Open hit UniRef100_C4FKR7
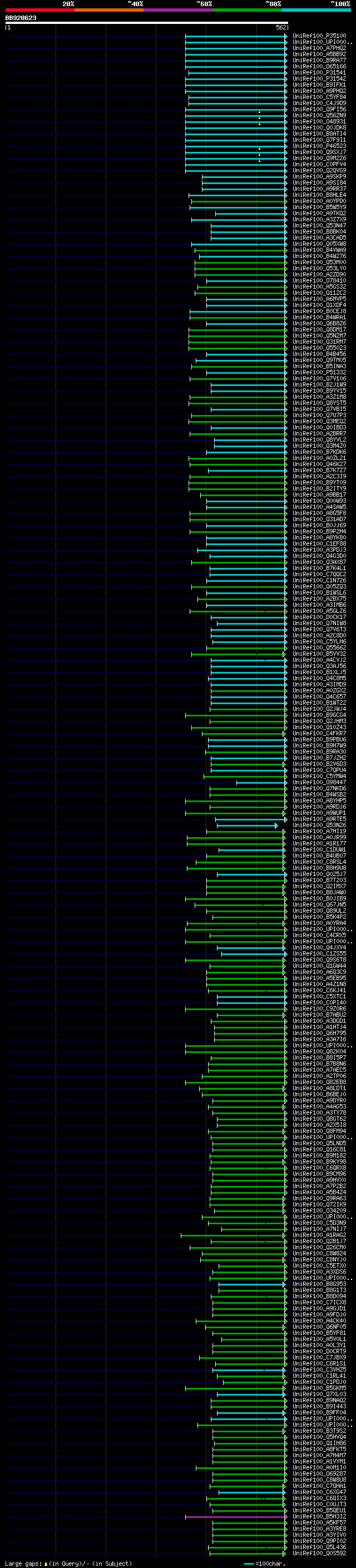Screen dimensions: 356x1568 pyautogui.click(x=319, y=733)
